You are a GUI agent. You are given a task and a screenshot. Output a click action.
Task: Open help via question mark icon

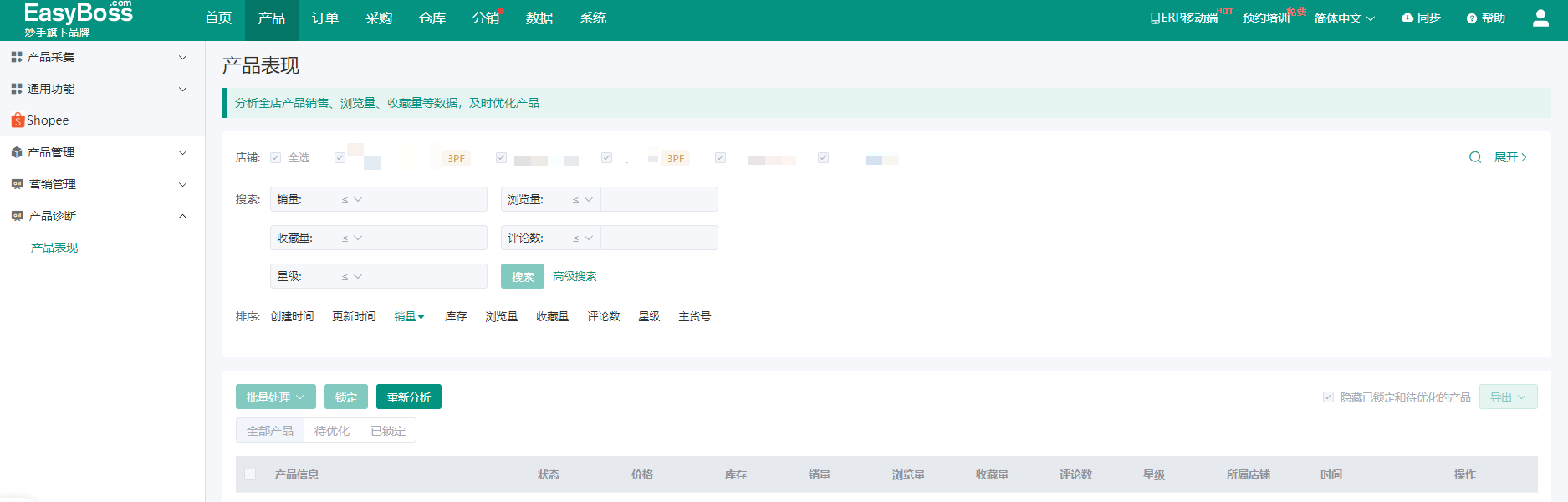[1471, 18]
